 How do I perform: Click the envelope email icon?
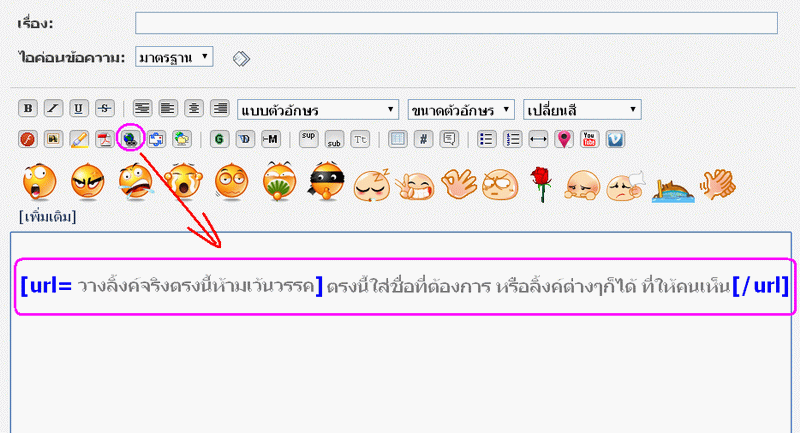pyautogui.click(x=156, y=139)
